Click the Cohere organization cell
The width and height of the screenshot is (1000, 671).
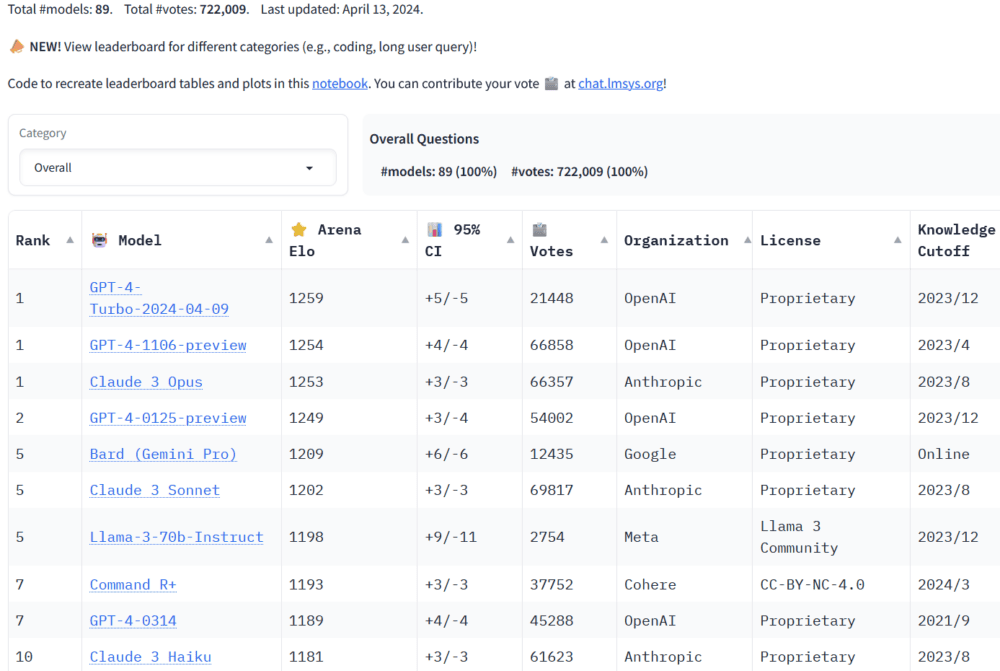(x=650, y=585)
